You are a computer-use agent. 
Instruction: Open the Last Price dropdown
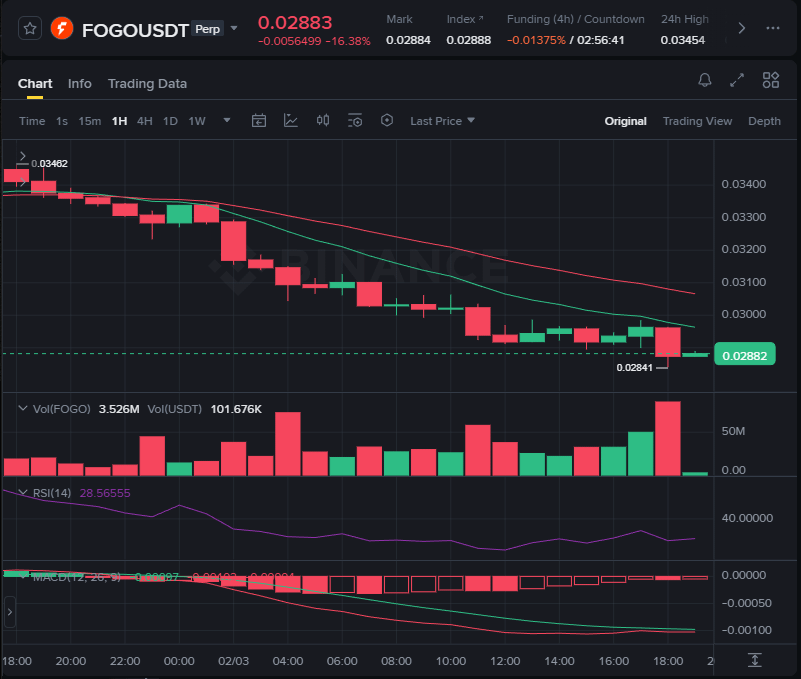tap(442, 121)
